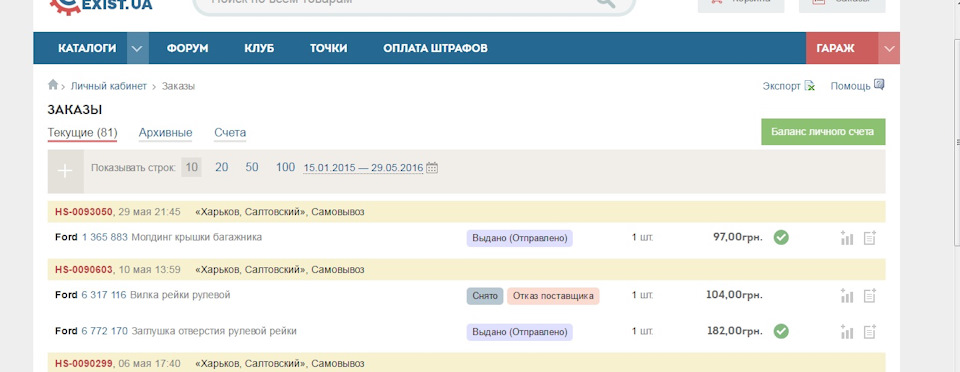Screen dimensions: 960x372
Task: Open the Каталоги menu item
Action: click(x=87, y=48)
